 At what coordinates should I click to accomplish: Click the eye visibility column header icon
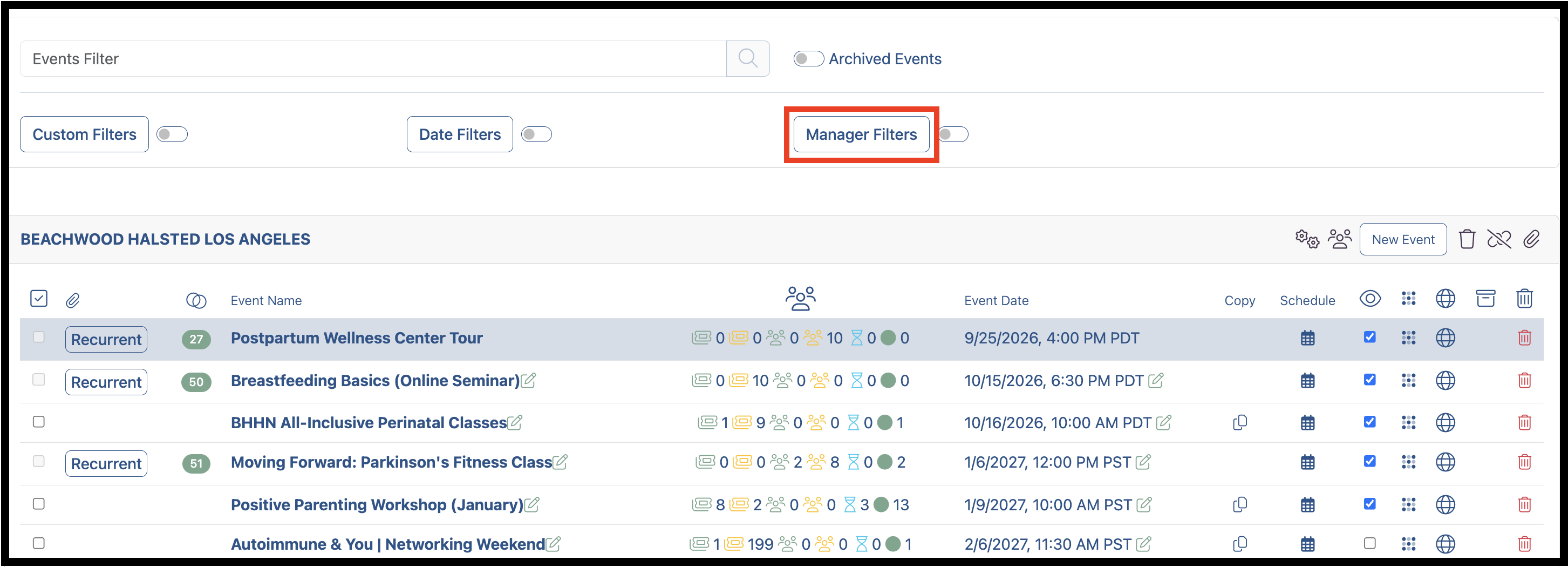pos(1369,299)
